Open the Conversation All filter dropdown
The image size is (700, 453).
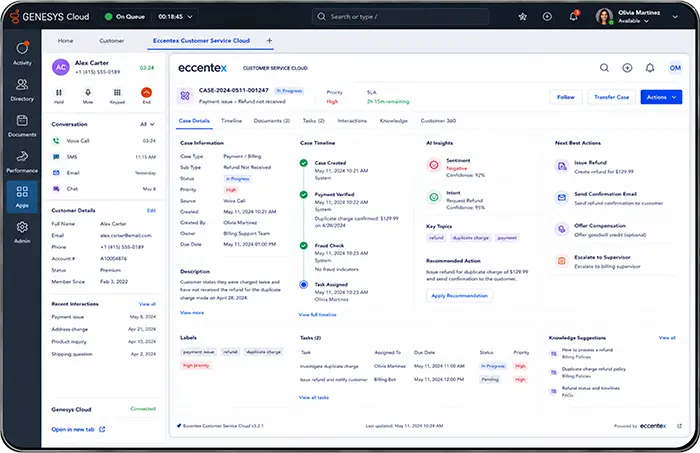(148, 124)
